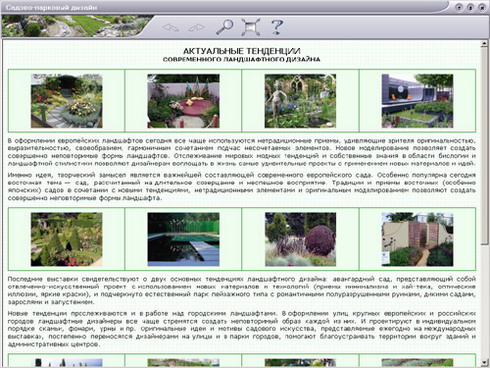Open thumbnail of modern building with orange chairs
Viewport: 490px width, 368px height.
[417, 101]
